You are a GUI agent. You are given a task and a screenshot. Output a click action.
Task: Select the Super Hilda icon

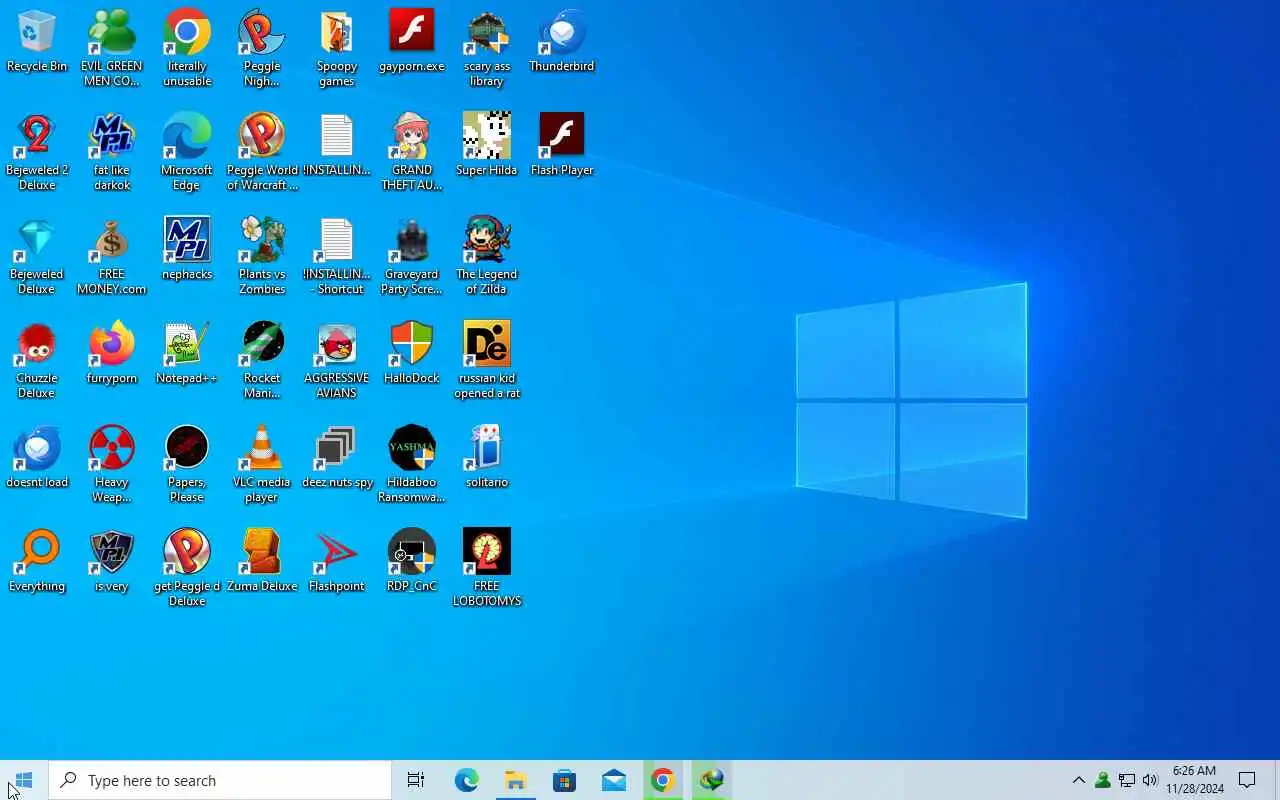coord(487,146)
